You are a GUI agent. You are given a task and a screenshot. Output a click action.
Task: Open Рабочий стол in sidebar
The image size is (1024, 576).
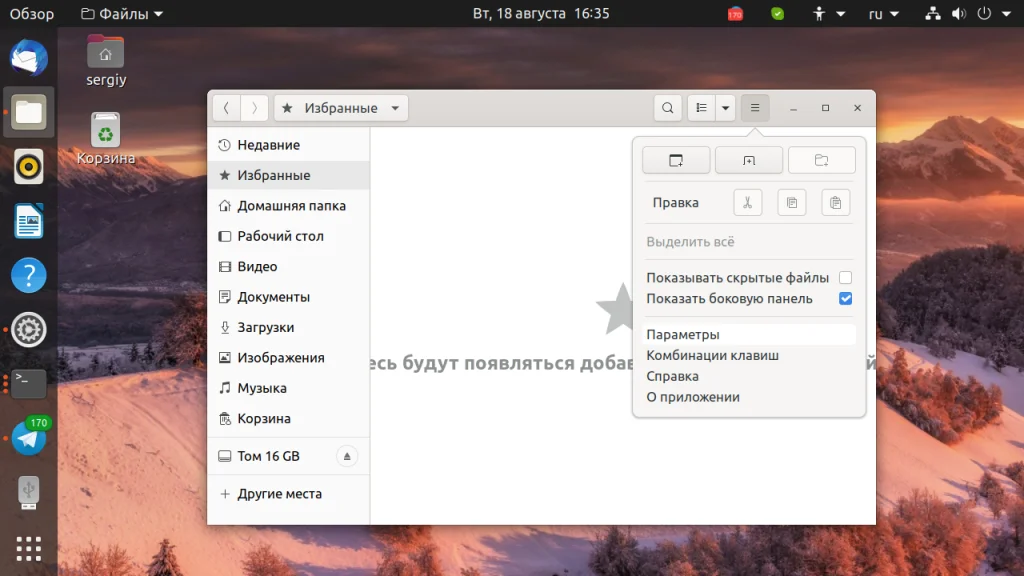coord(288,236)
